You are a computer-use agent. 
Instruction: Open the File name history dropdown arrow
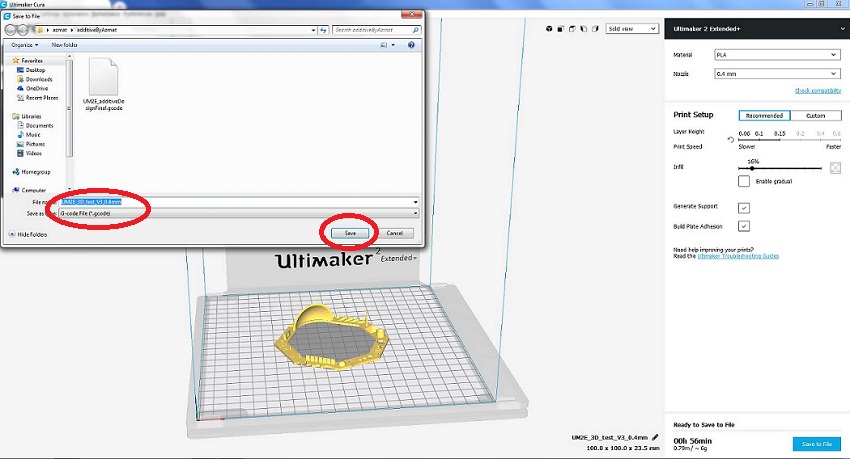[x=415, y=202]
